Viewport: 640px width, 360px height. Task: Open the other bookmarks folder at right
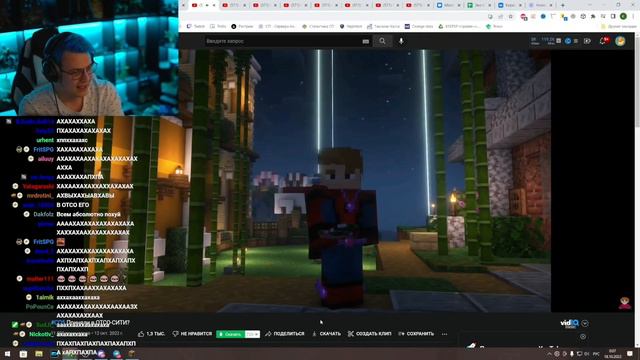pyautogui.click(x=618, y=26)
